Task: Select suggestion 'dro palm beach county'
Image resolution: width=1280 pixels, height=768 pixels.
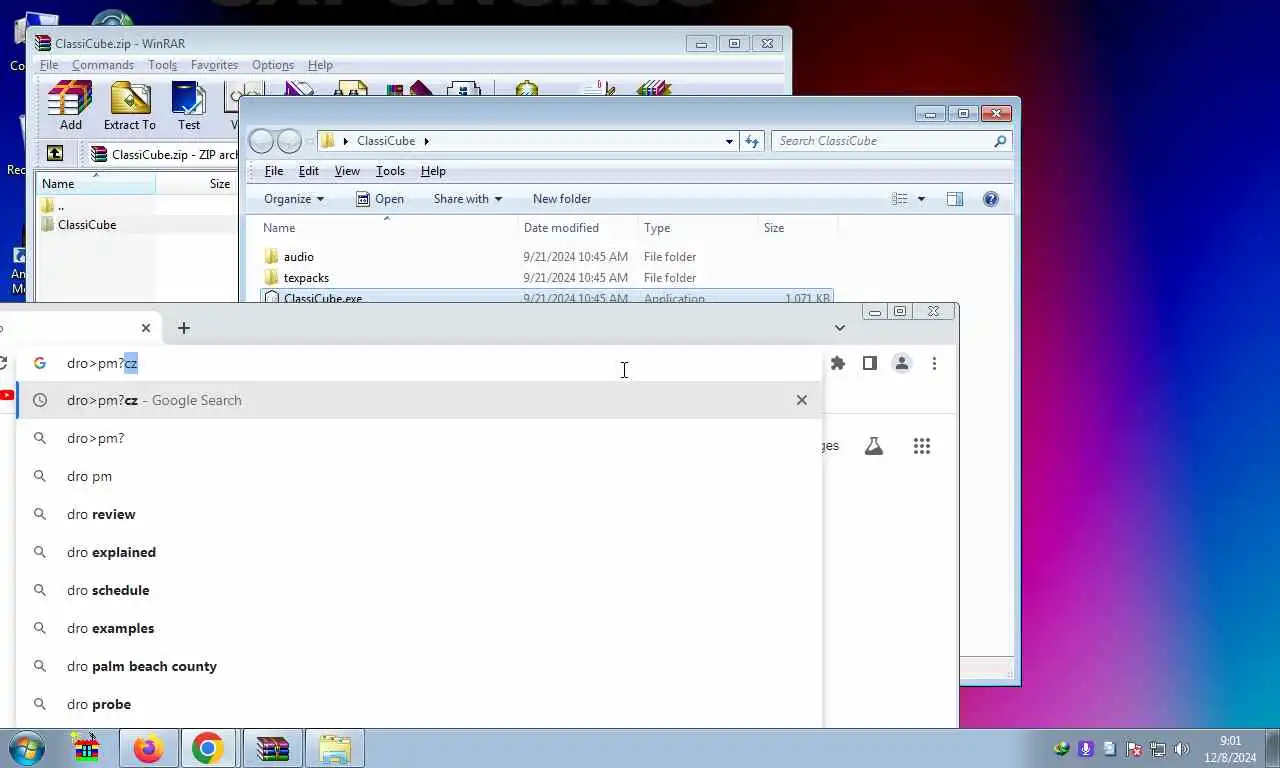Action: [x=419, y=666]
